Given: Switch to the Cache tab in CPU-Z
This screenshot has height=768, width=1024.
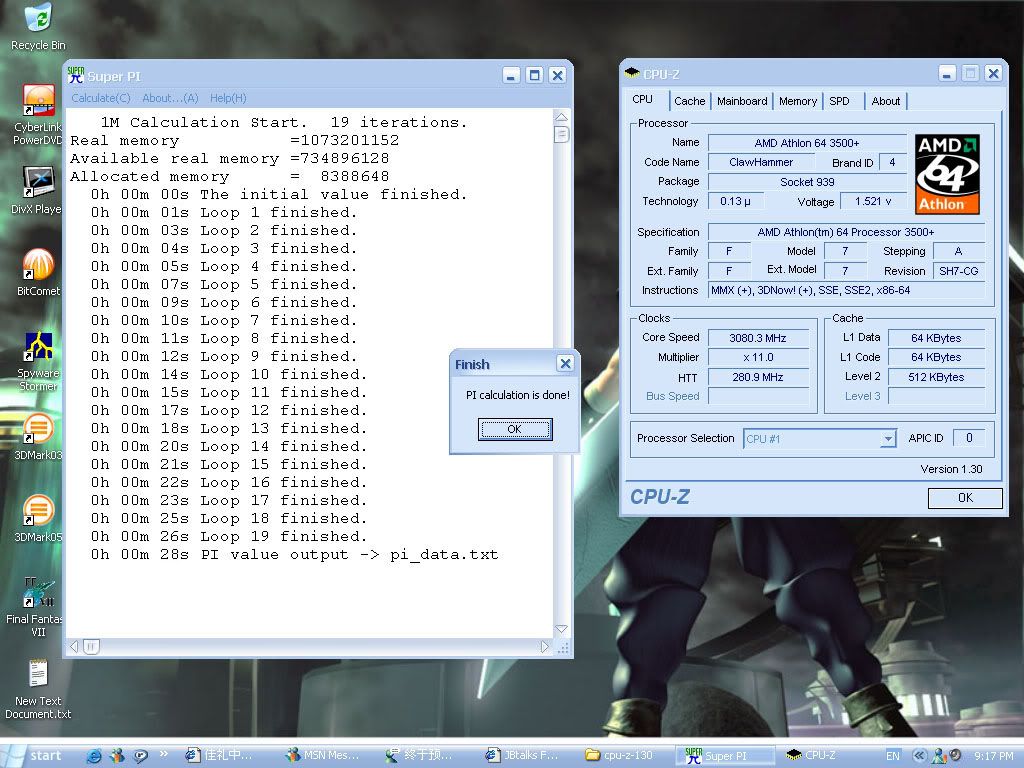Looking at the screenshot, I should click(689, 101).
